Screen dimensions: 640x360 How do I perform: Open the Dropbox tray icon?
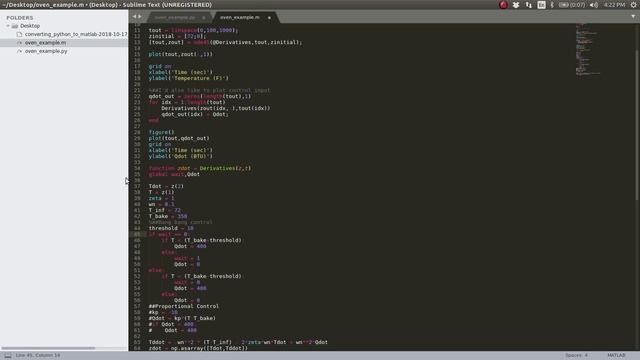pos(516,5)
